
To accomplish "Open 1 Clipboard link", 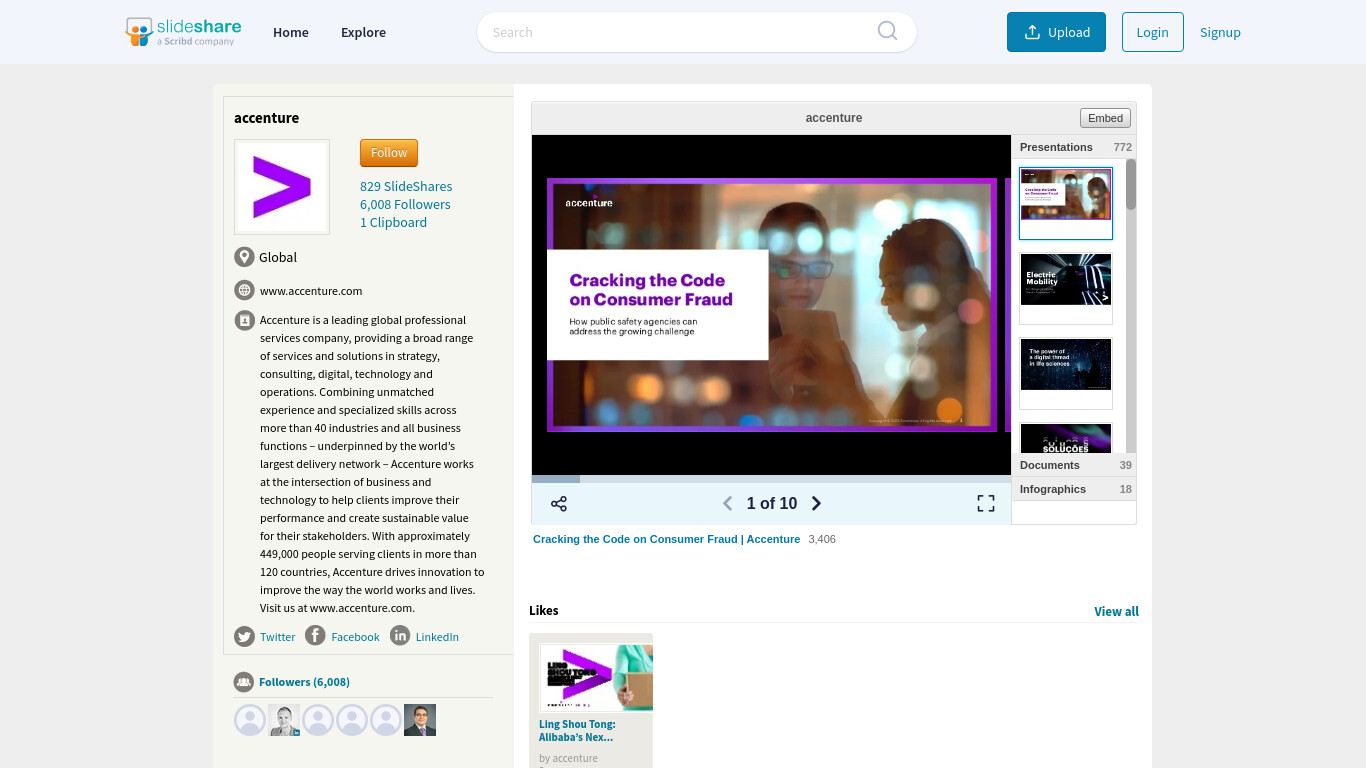I will (x=393, y=222).
